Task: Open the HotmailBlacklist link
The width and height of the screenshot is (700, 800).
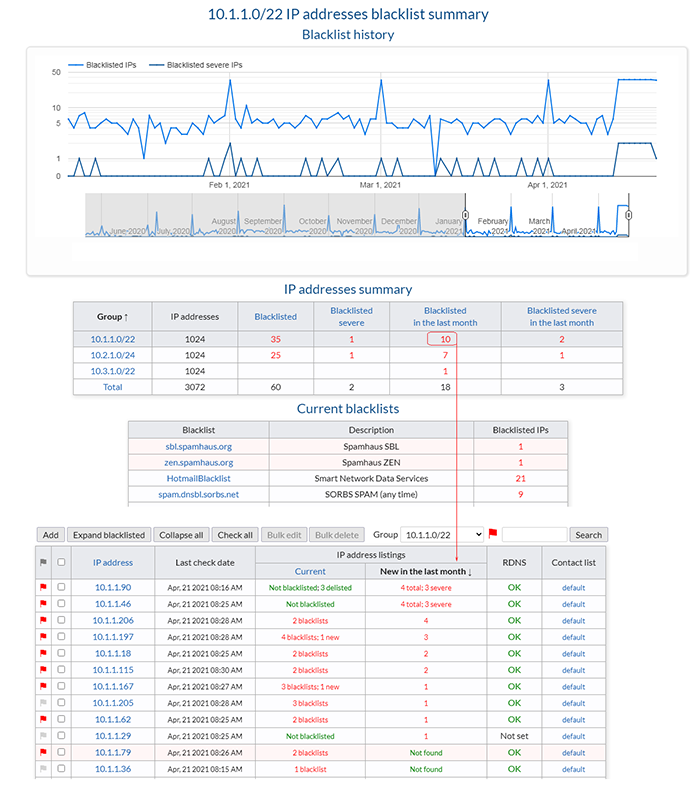Action: click(198, 479)
